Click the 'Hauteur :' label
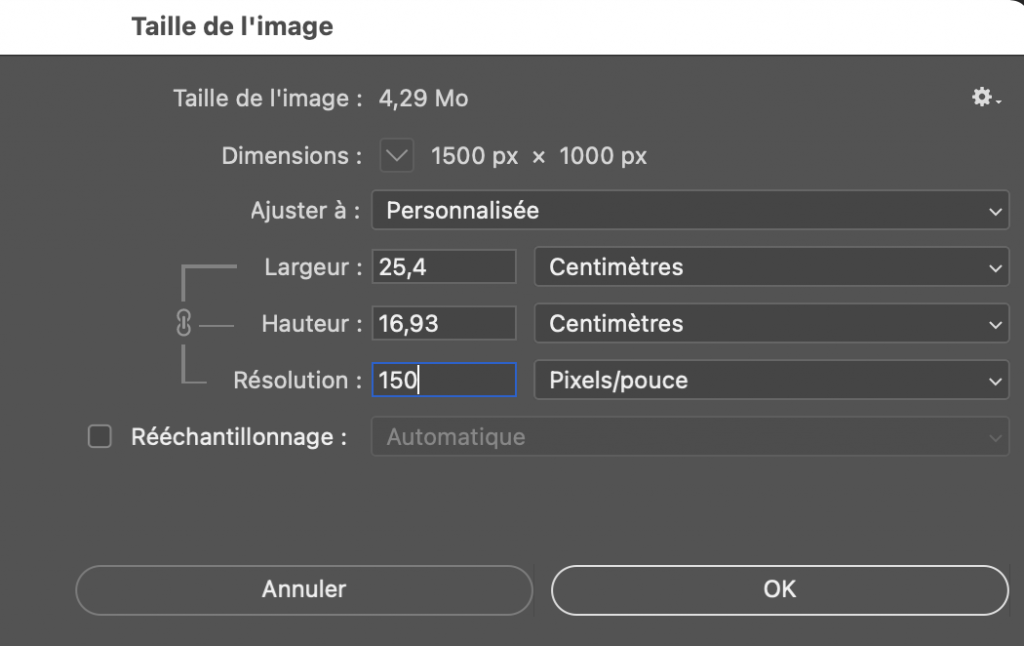Image resolution: width=1024 pixels, height=646 pixels. 310,324
